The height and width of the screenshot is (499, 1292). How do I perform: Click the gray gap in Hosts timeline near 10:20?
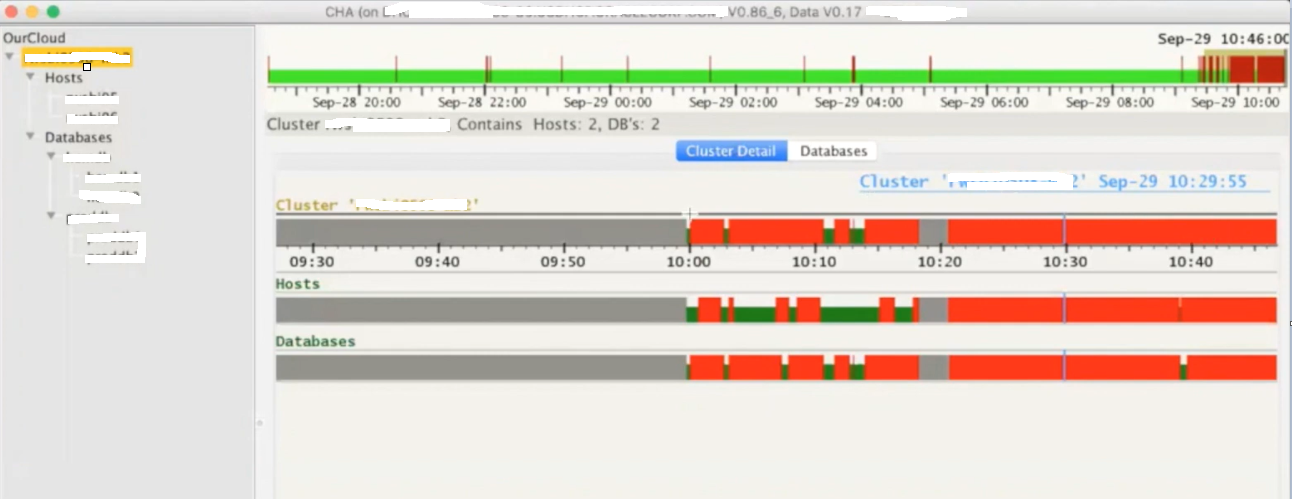933,310
